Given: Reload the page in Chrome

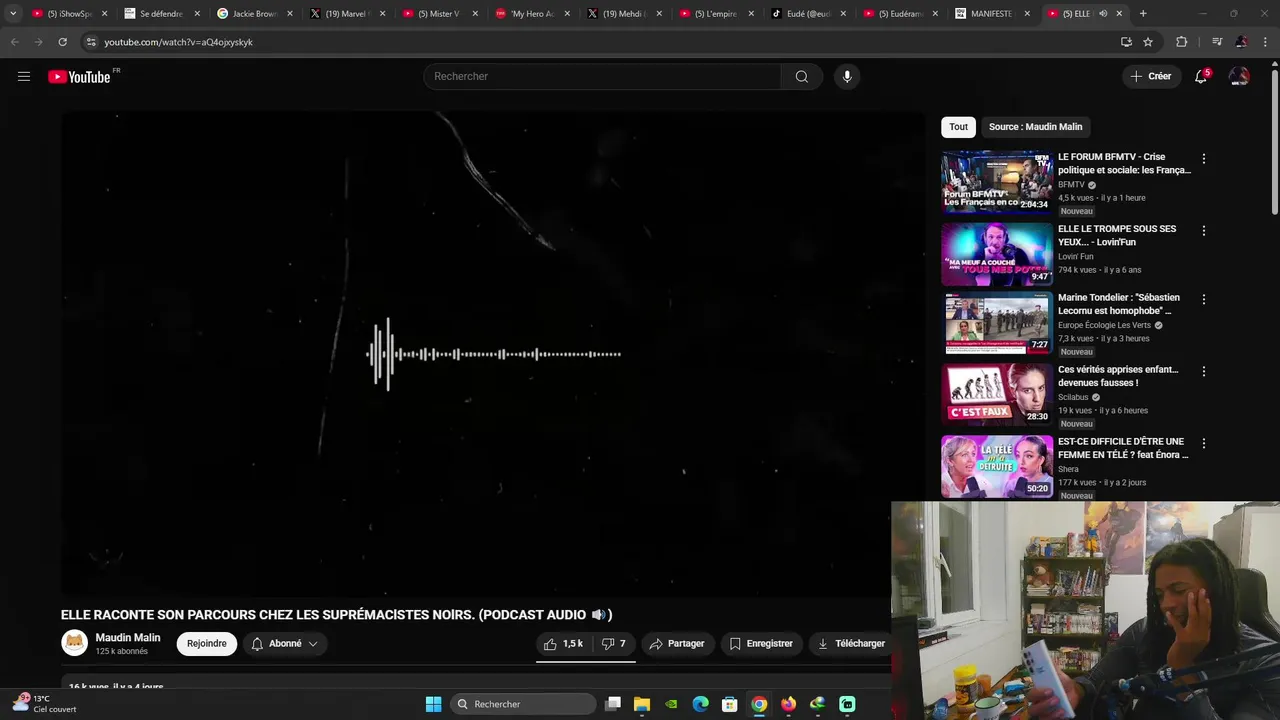Looking at the screenshot, I should [62, 42].
